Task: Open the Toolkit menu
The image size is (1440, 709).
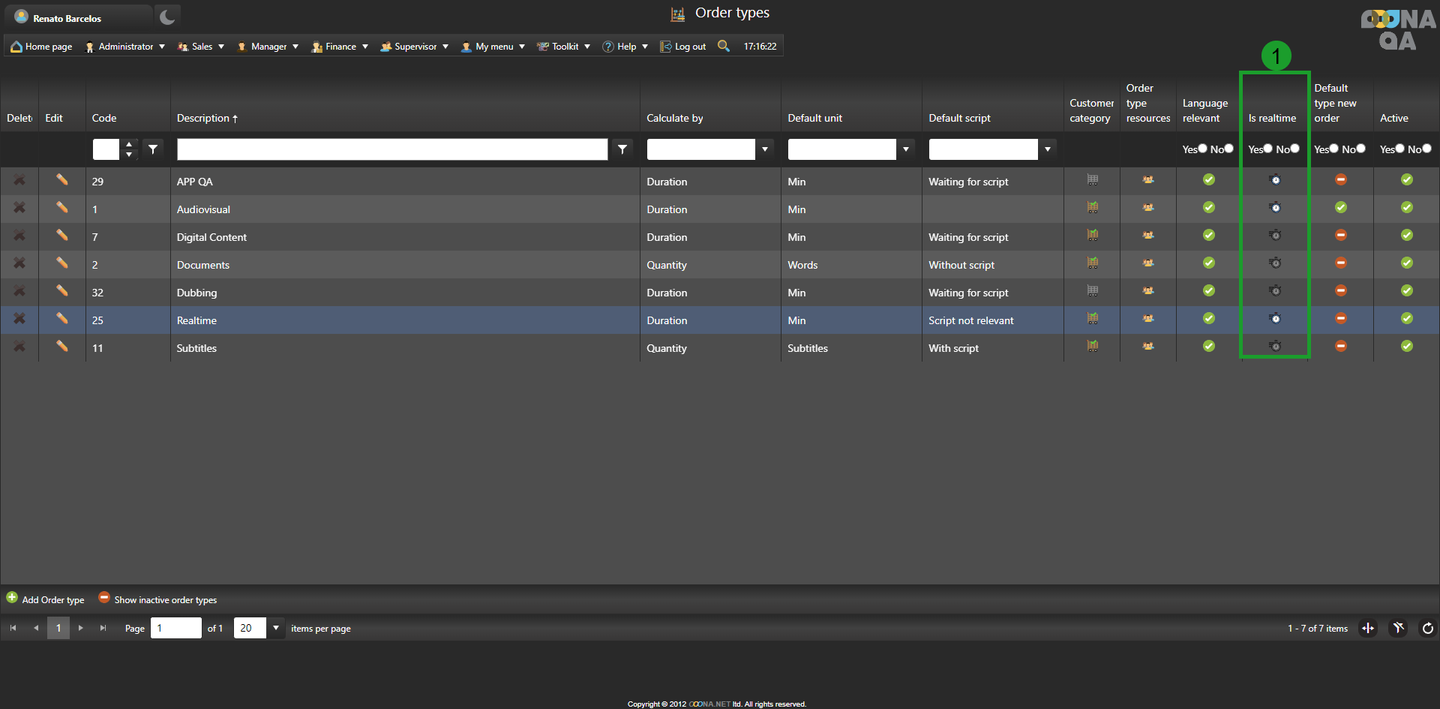Action: (564, 46)
